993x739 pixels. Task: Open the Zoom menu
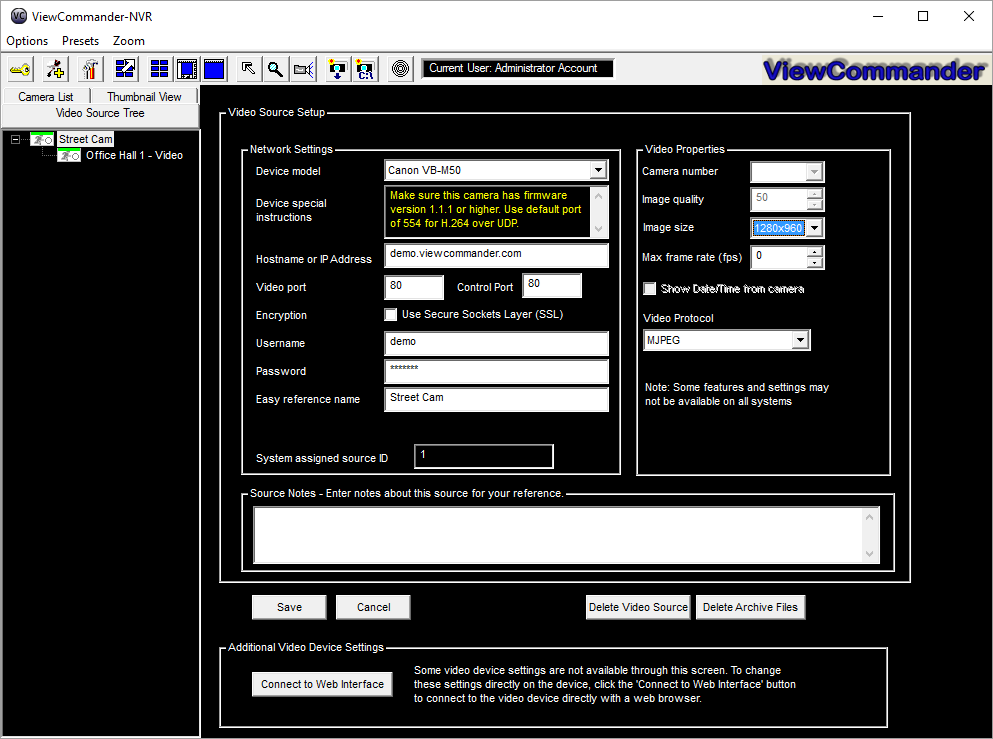[x=129, y=41]
